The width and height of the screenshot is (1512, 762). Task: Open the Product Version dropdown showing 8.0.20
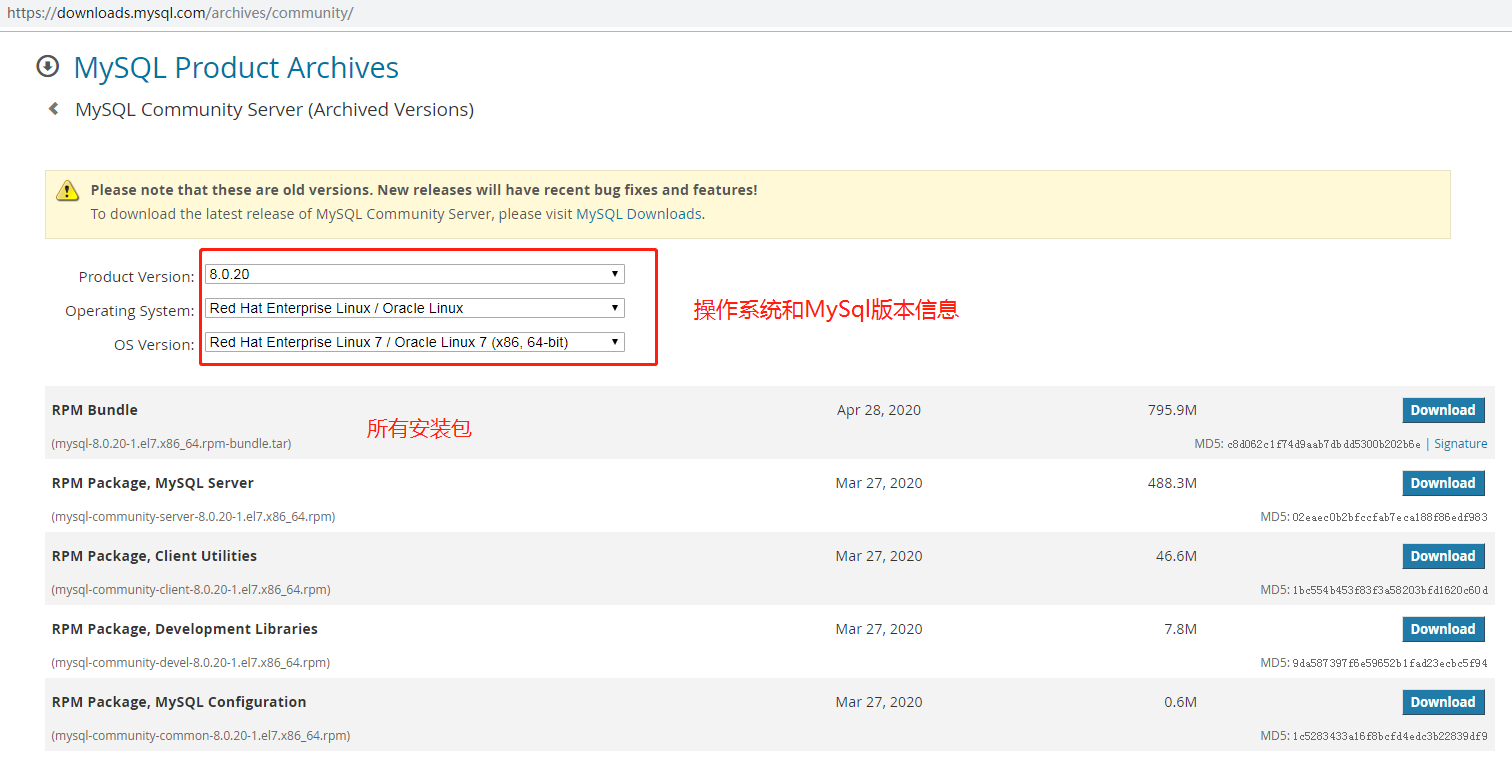click(415, 274)
